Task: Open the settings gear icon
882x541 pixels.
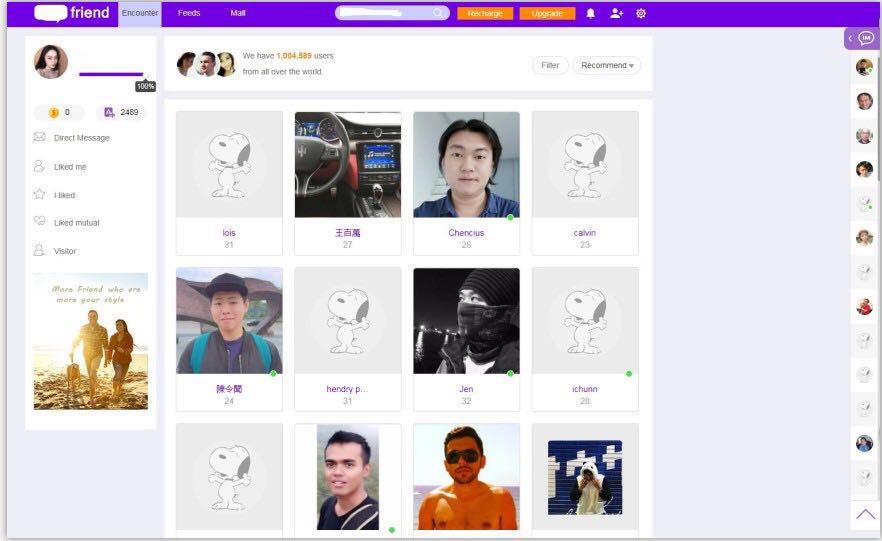Action: tap(641, 13)
